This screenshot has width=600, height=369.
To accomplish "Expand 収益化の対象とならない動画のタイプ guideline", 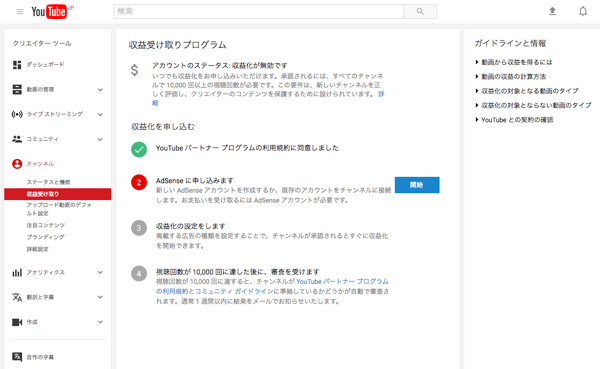I will coord(533,105).
